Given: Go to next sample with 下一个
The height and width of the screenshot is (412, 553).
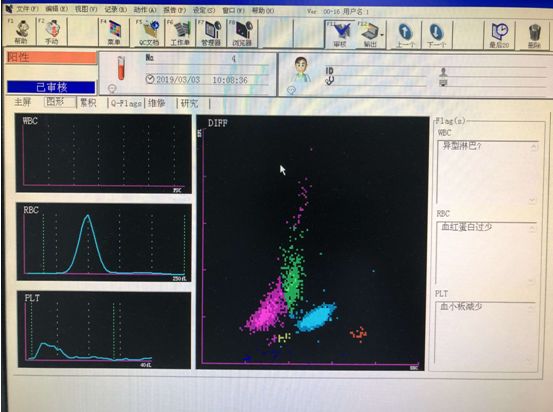Looking at the screenshot, I should point(436,35).
